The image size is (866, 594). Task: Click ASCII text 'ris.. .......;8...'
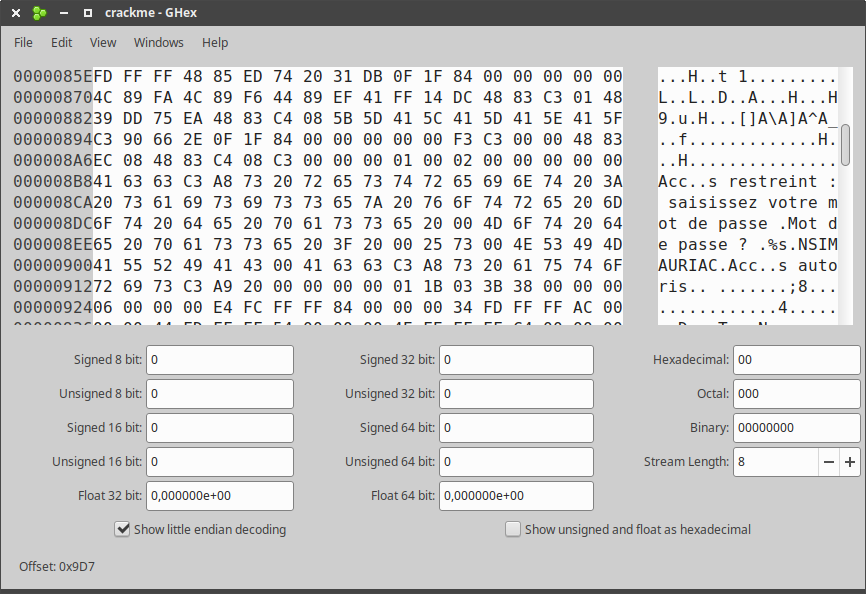pyautogui.click(x=747, y=287)
